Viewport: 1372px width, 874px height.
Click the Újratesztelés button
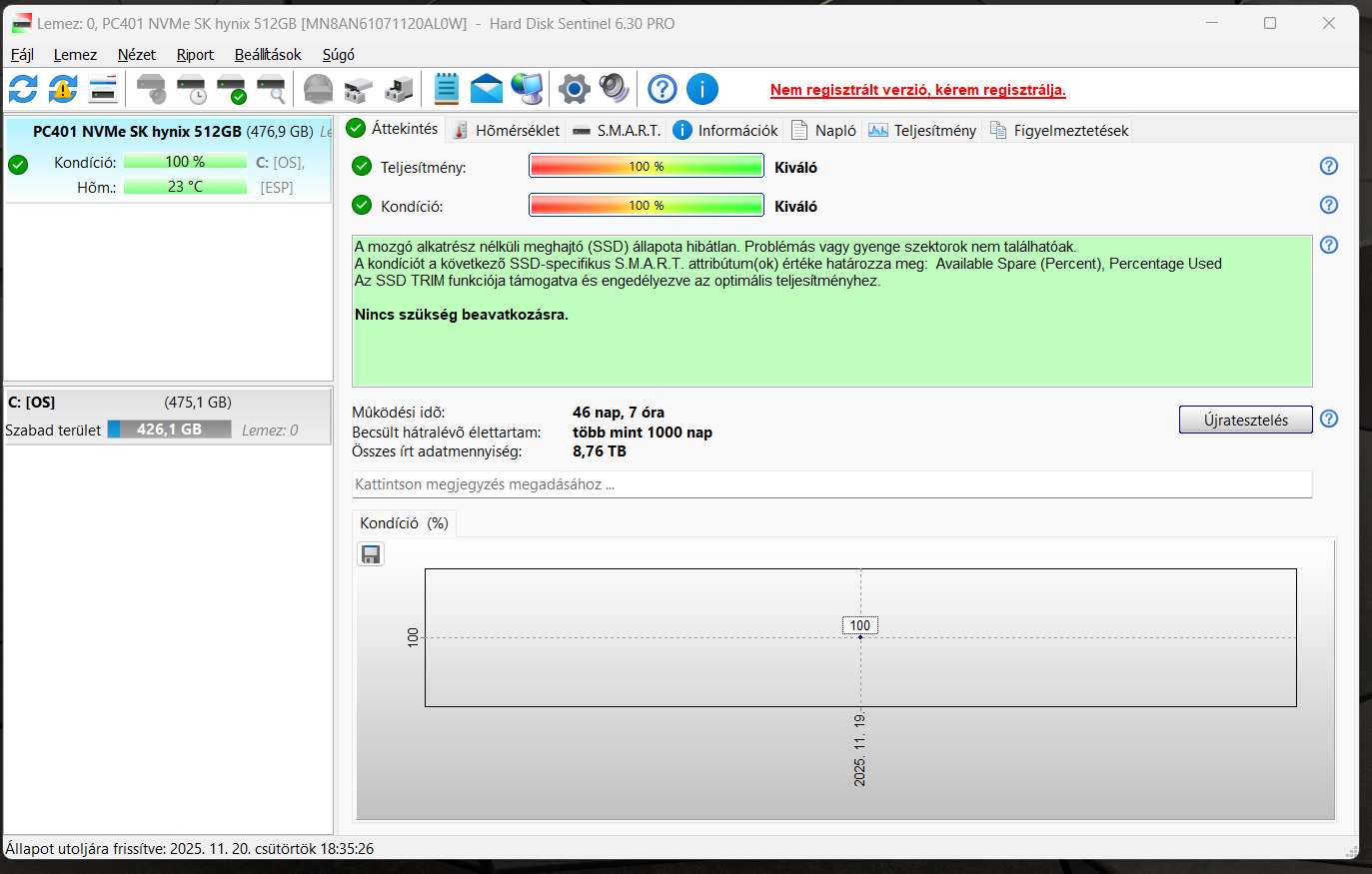[x=1245, y=420]
